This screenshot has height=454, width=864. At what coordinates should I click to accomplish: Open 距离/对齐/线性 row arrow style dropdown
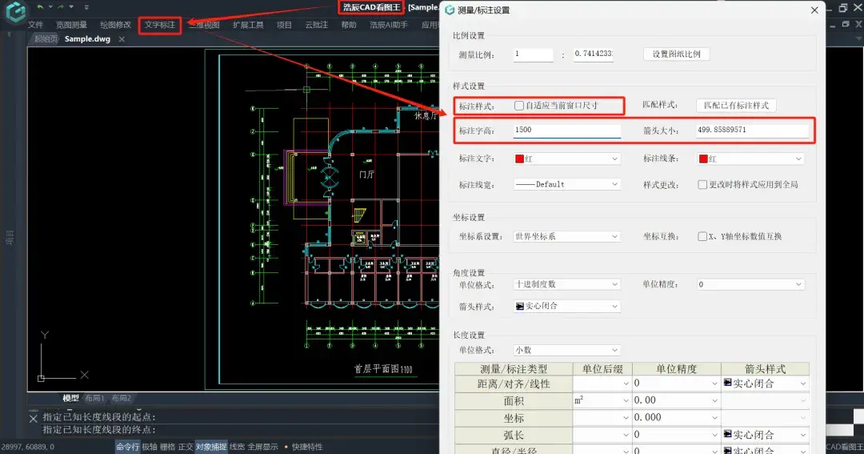(765, 383)
